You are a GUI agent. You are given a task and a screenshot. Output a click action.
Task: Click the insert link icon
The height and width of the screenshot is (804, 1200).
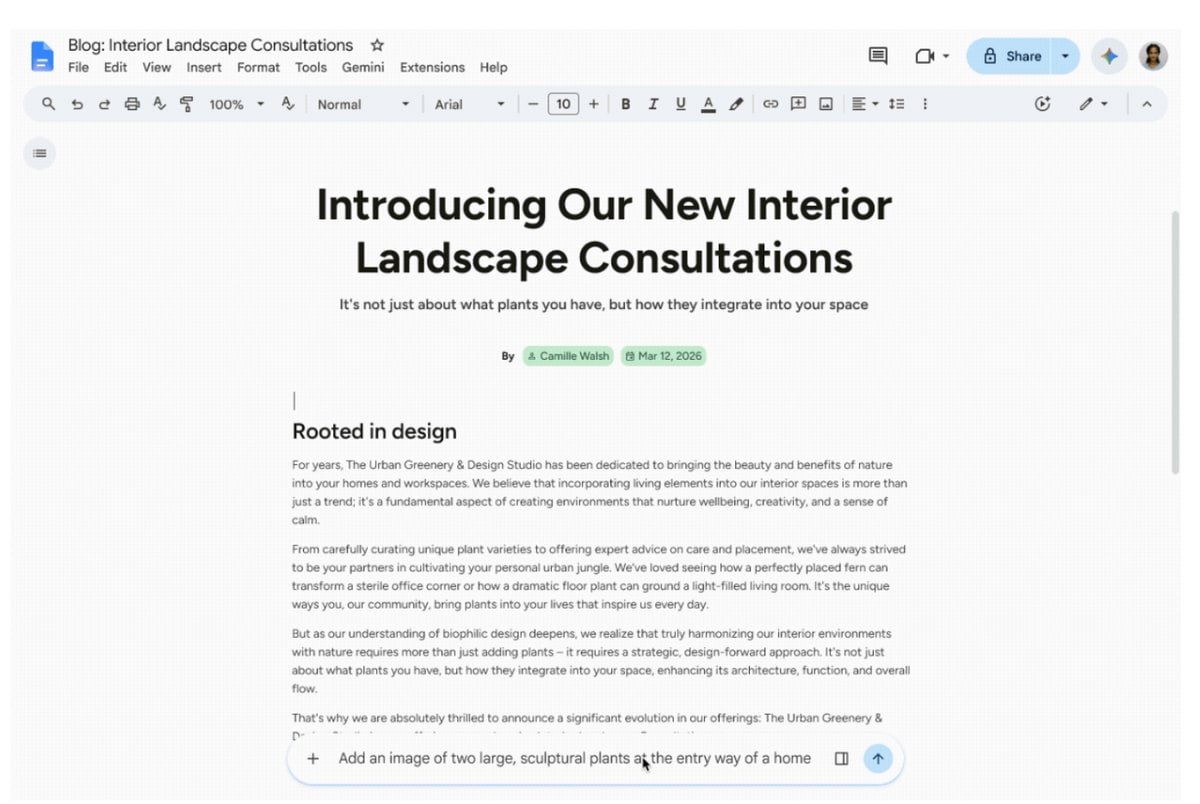[770, 104]
